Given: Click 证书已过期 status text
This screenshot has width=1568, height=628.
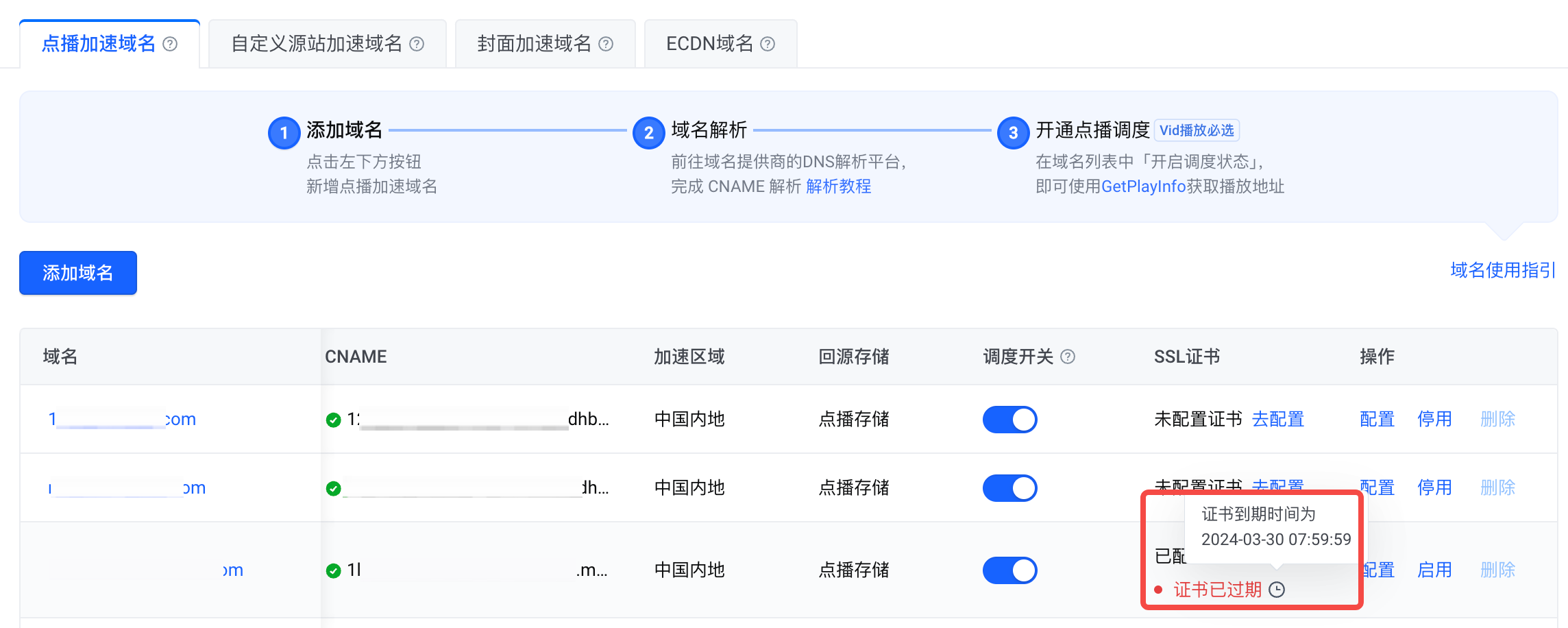Looking at the screenshot, I should (x=1218, y=590).
